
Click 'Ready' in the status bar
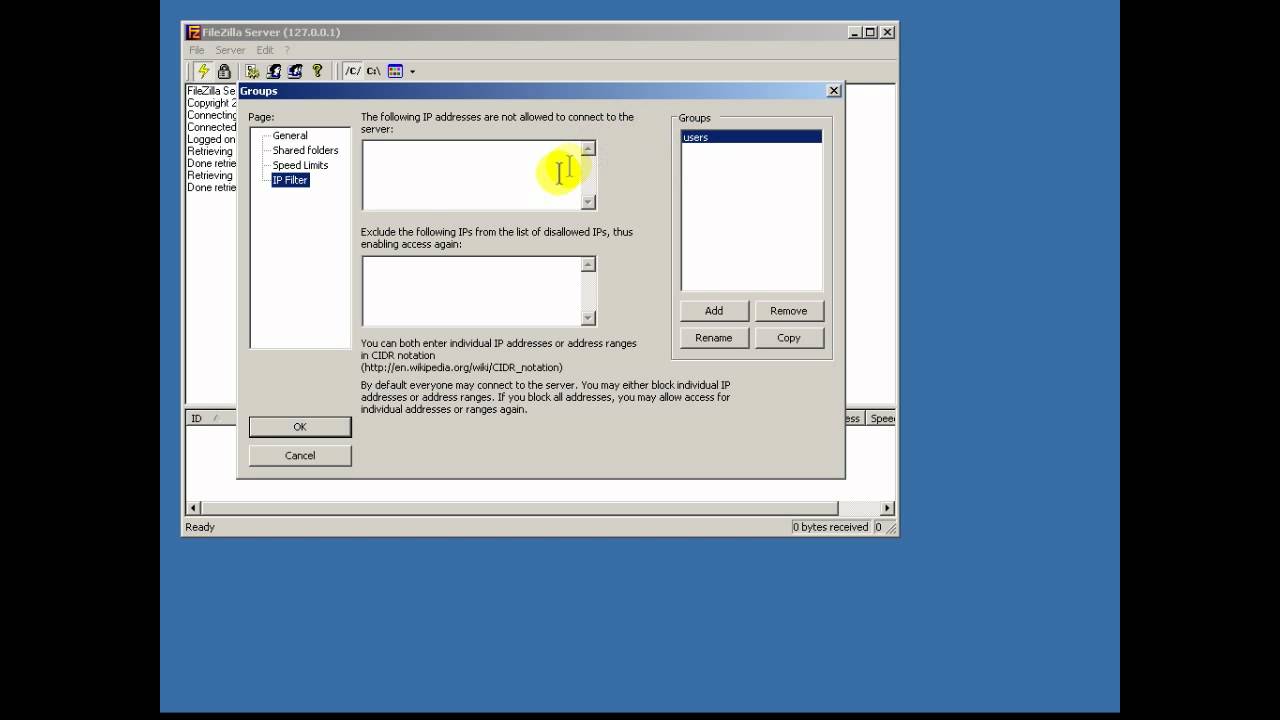(x=200, y=527)
